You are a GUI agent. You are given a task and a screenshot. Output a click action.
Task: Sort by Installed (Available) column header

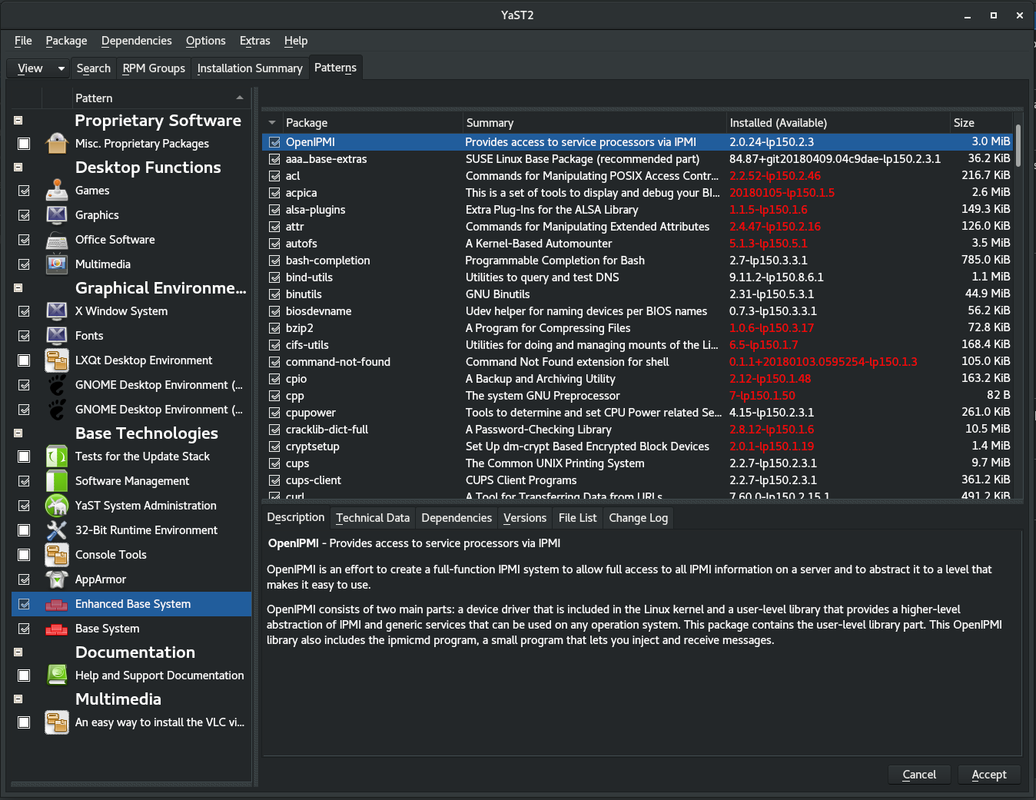click(x=837, y=123)
